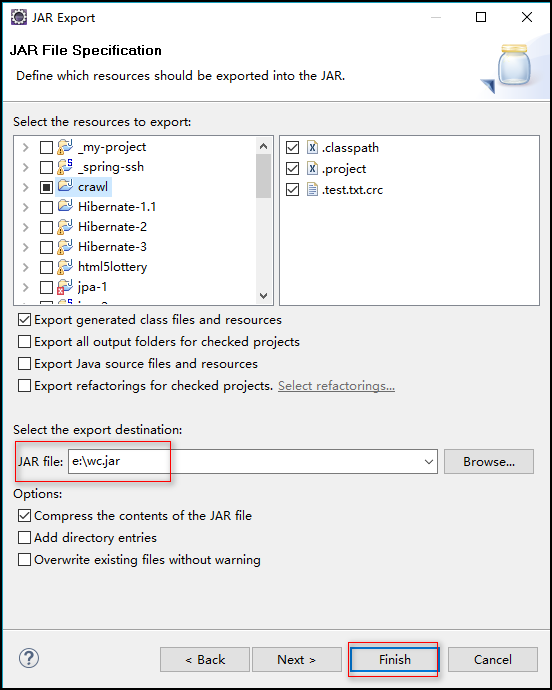Select the Hibernate-3 project entry

[112, 246]
